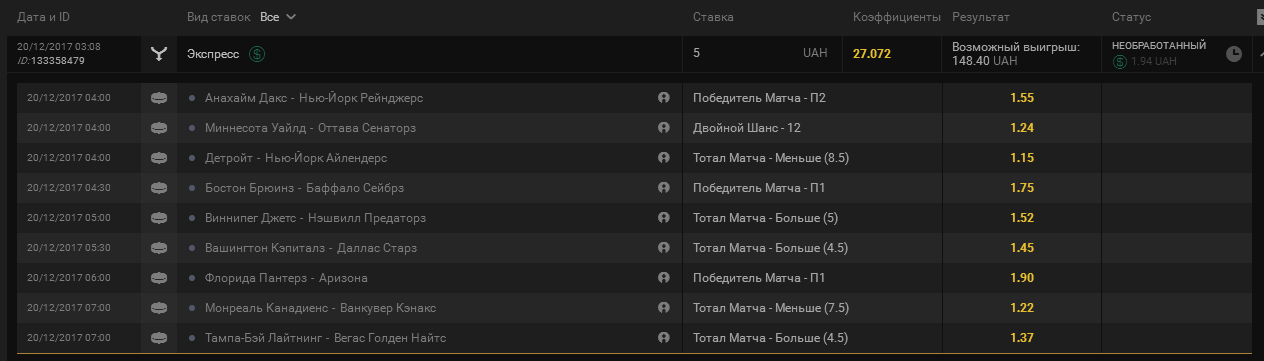Click hockey puck icon for Флорида Пантерз match
This screenshot has width=1264, height=361.
(159, 278)
